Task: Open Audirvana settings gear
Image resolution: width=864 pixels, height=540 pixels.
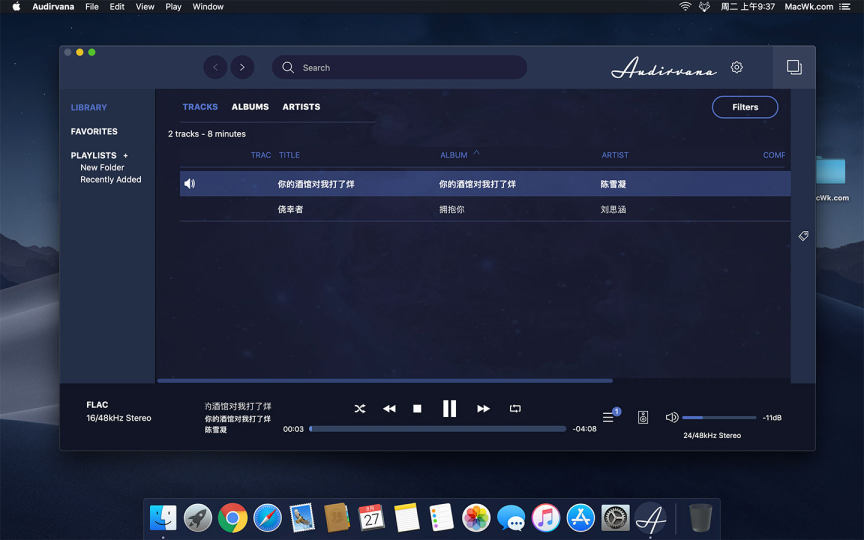Action: pos(737,67)
